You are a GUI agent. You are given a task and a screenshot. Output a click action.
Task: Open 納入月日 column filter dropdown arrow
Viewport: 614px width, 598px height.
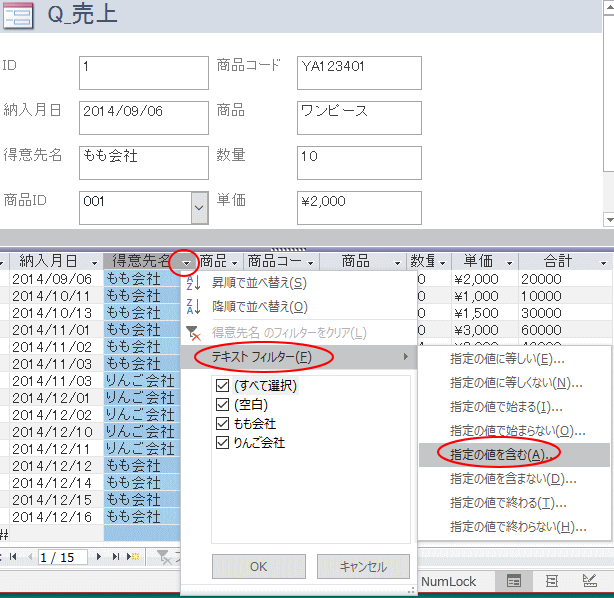point(94,263)
